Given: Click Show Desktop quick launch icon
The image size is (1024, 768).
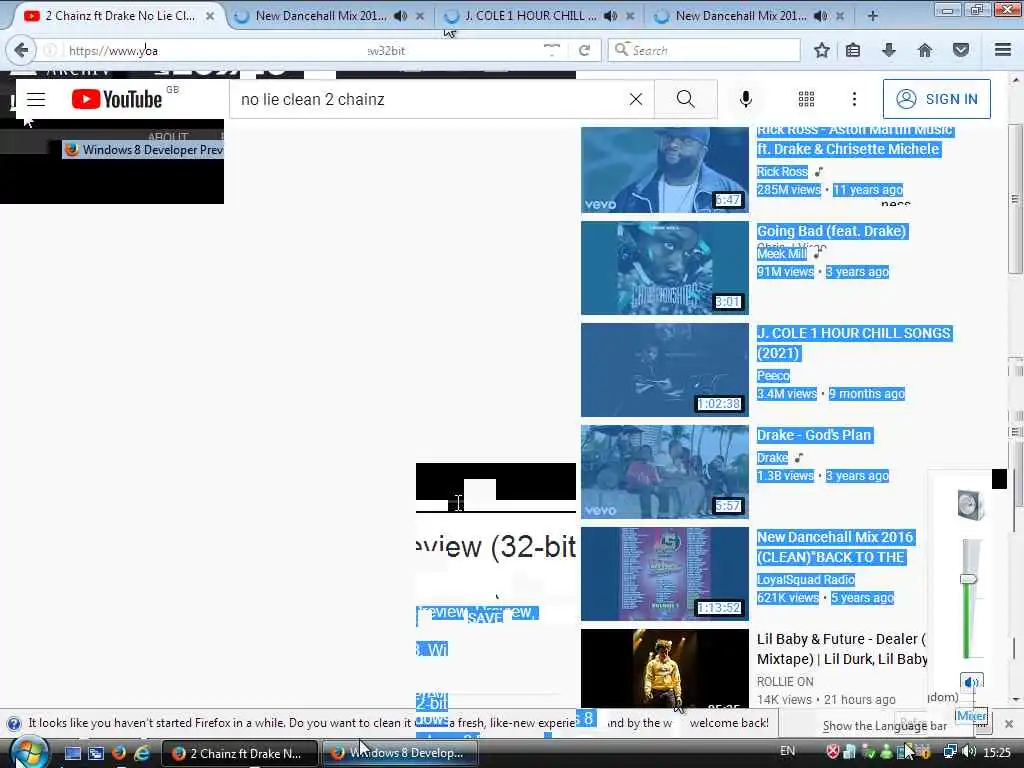Looking at the screenshot, I should coord(72,753).
